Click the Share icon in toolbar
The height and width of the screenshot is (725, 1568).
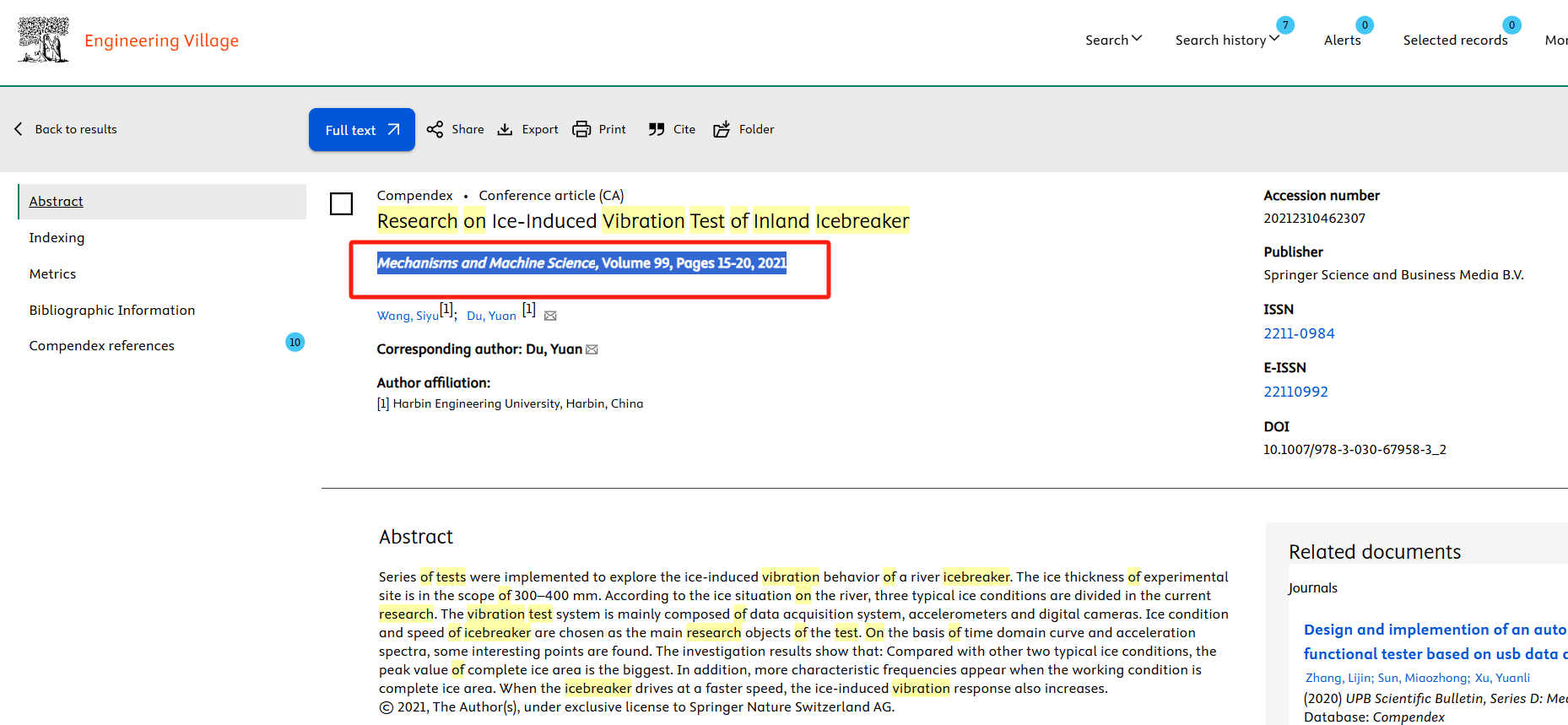tap(435, 129)
